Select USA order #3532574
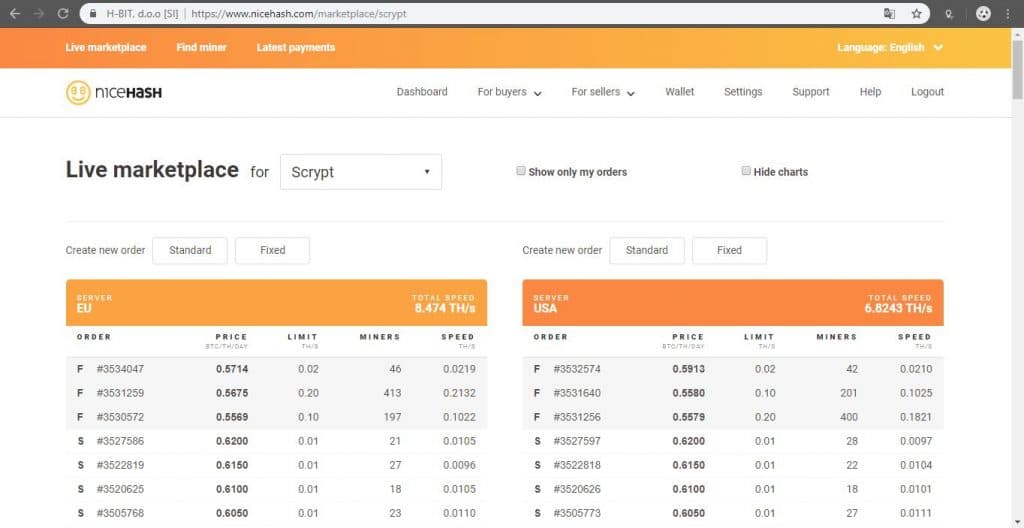1024x528 pixels. point(733,369)
